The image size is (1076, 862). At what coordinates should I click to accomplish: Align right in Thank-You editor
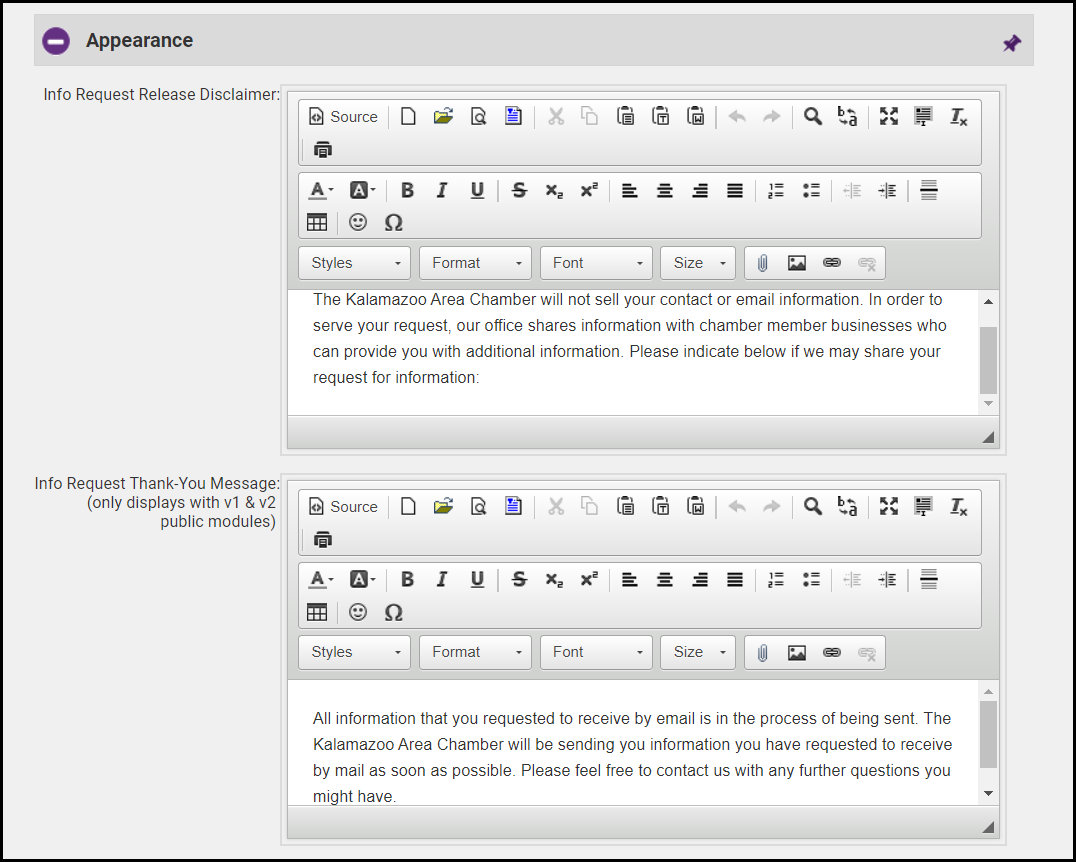[699, 580]
